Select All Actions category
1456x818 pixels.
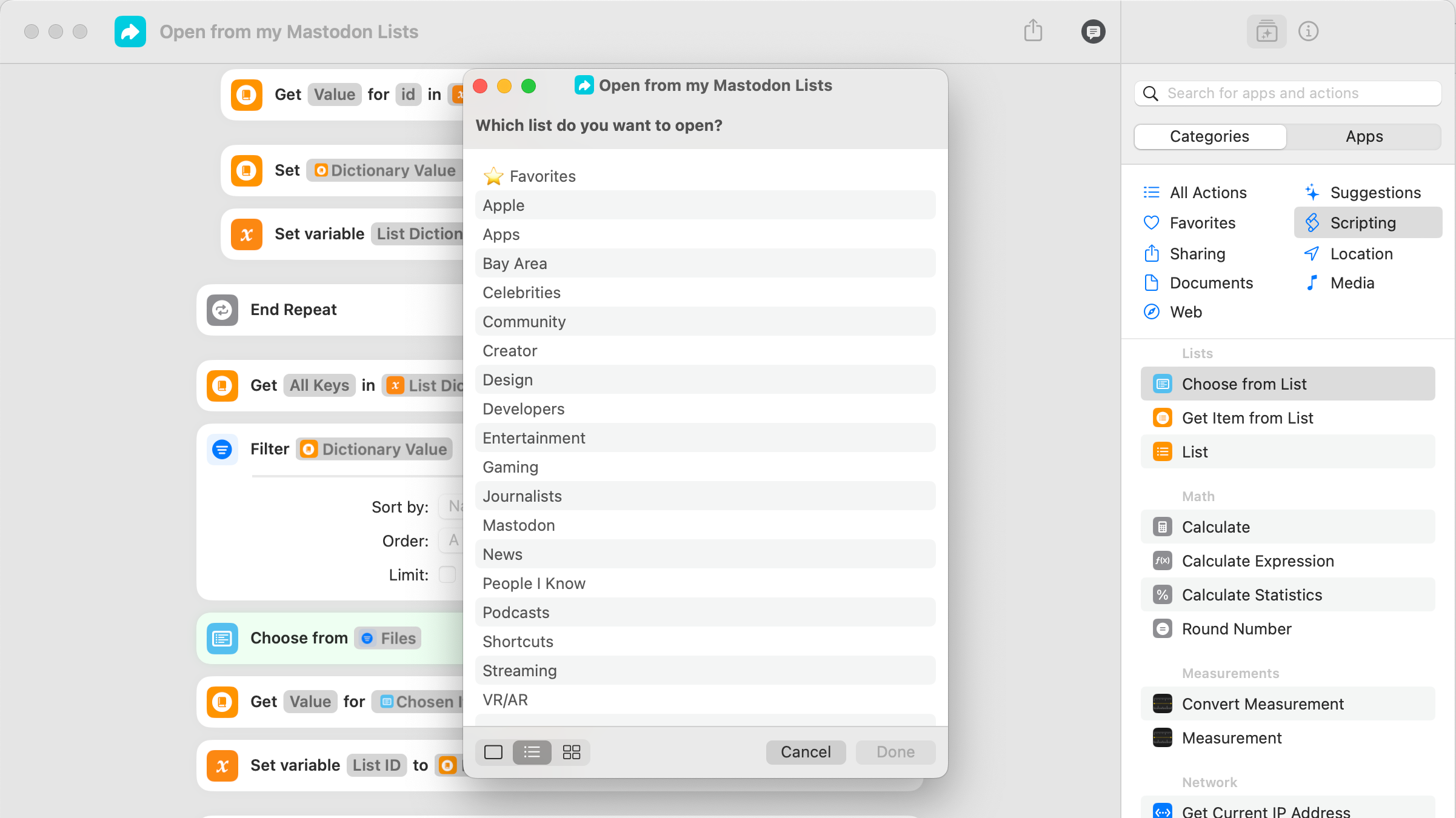[1195, 193]
